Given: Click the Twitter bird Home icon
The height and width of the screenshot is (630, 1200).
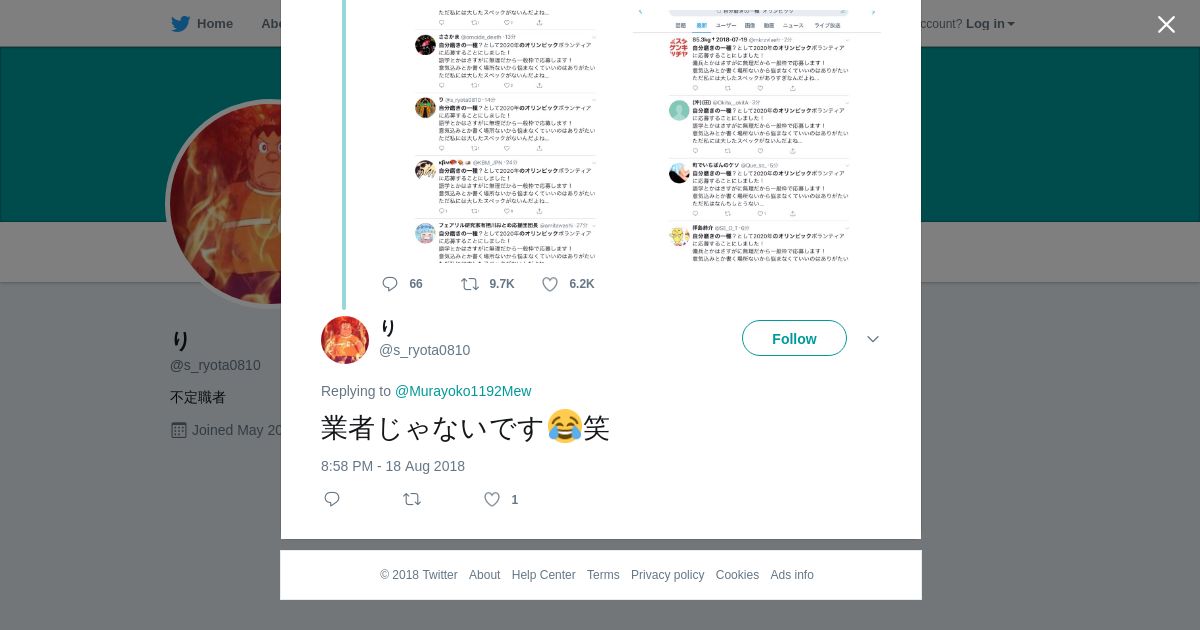Looking at the screenshot, I should pos(181,24).
